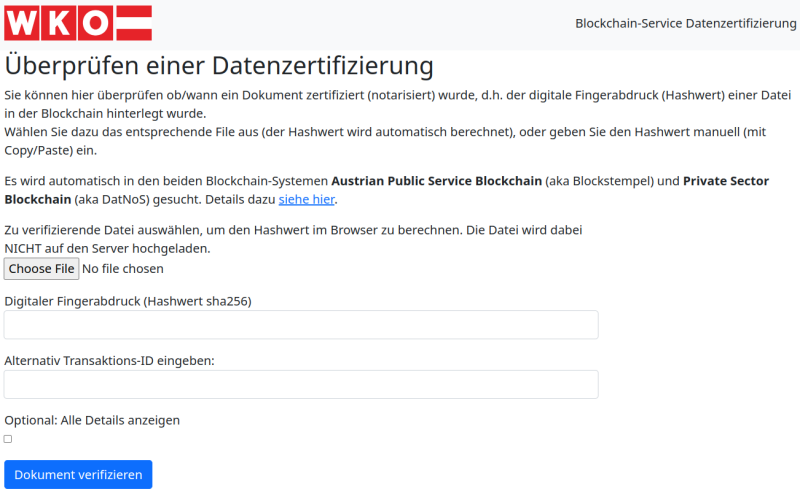800x492 pixels.
Task: Click the bold 'Austrian Public Service Blockchain' text
Action: (x=437, y=181)
